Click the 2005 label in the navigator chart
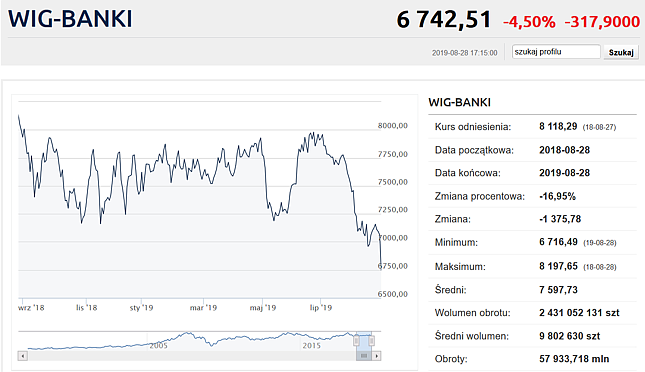645x372 pixels. [x=158, y=346]
